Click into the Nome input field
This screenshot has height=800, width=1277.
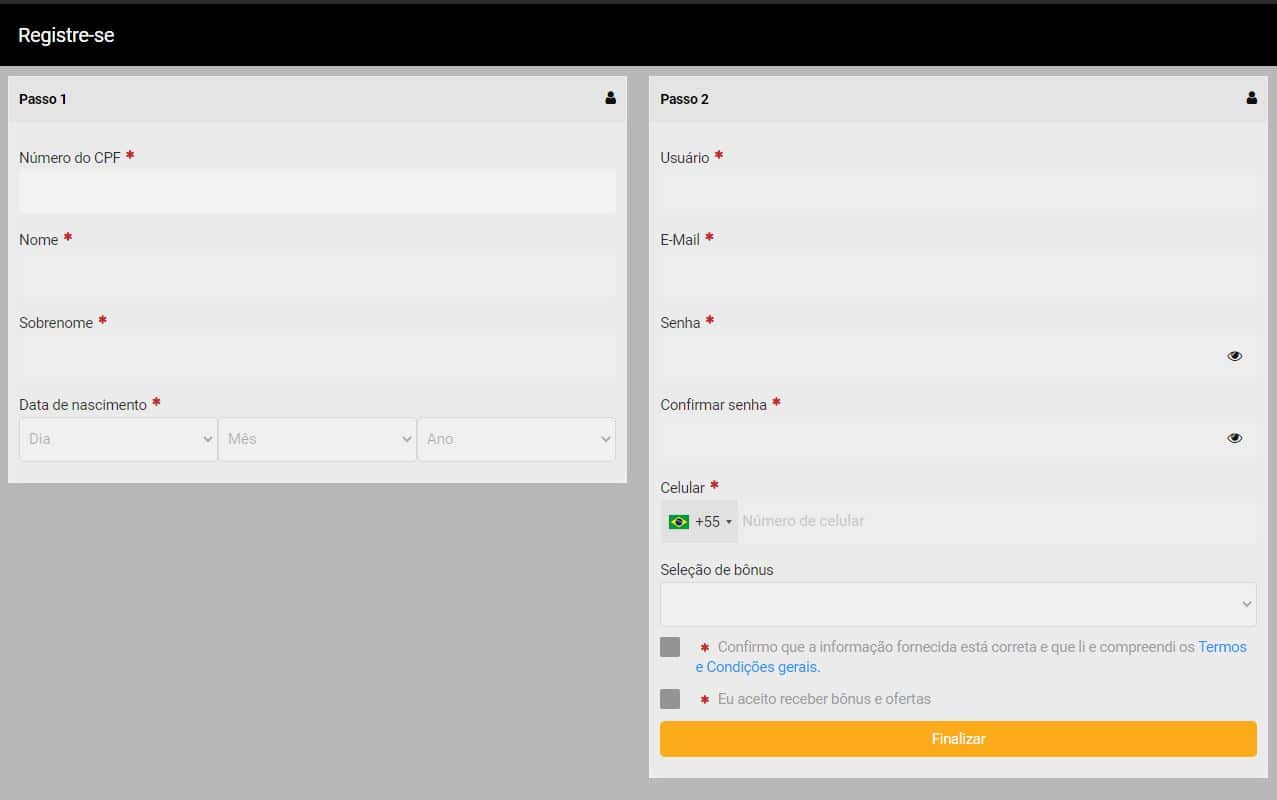coord(317,273)
